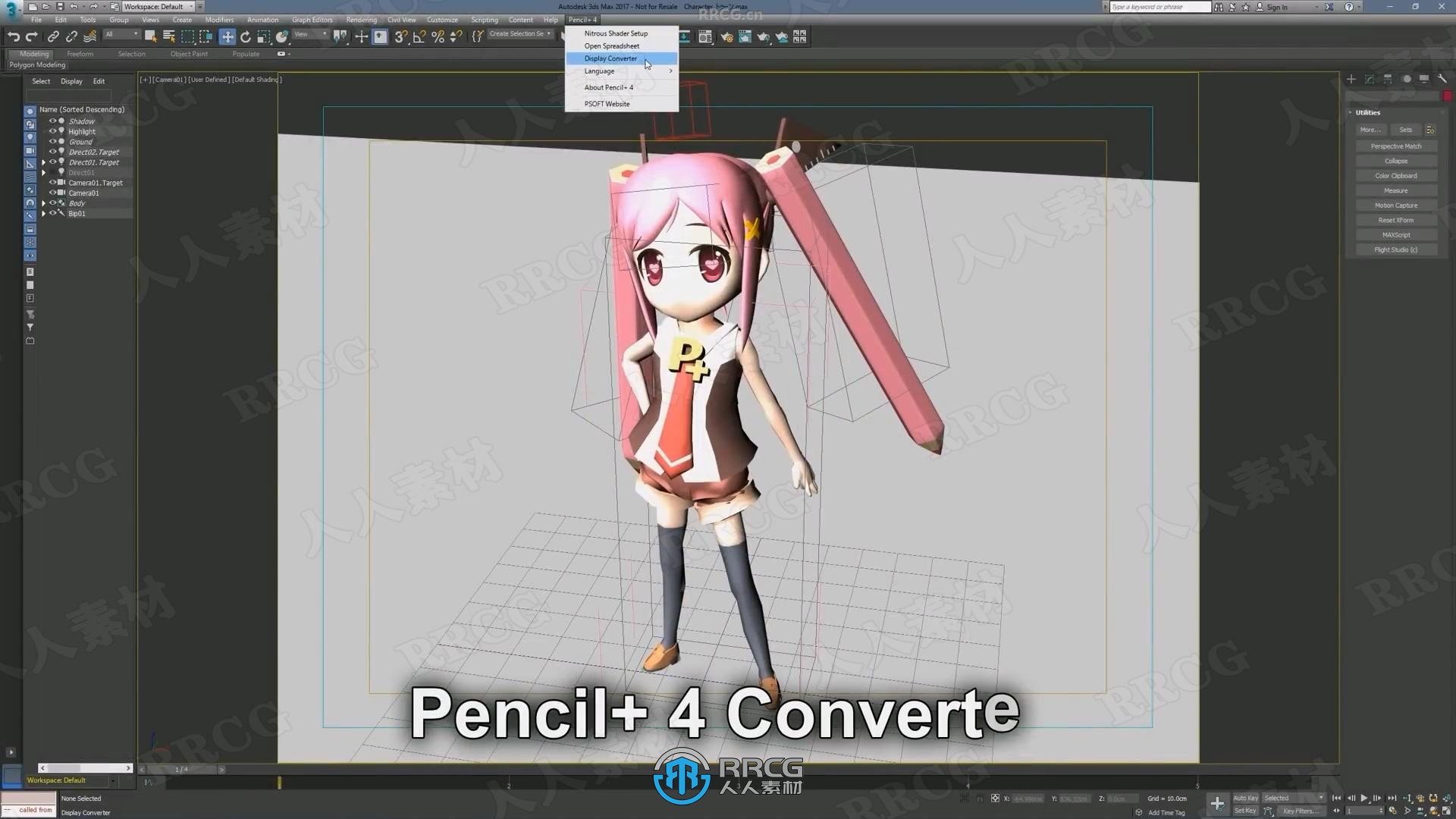
Task: Activate the Select and Rotate tool
Action: click(245, 36)
